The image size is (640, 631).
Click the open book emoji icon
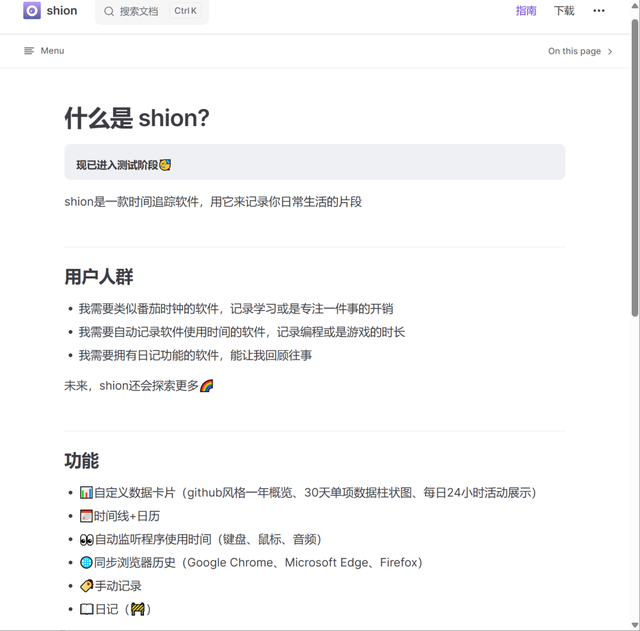pos(86,610)
